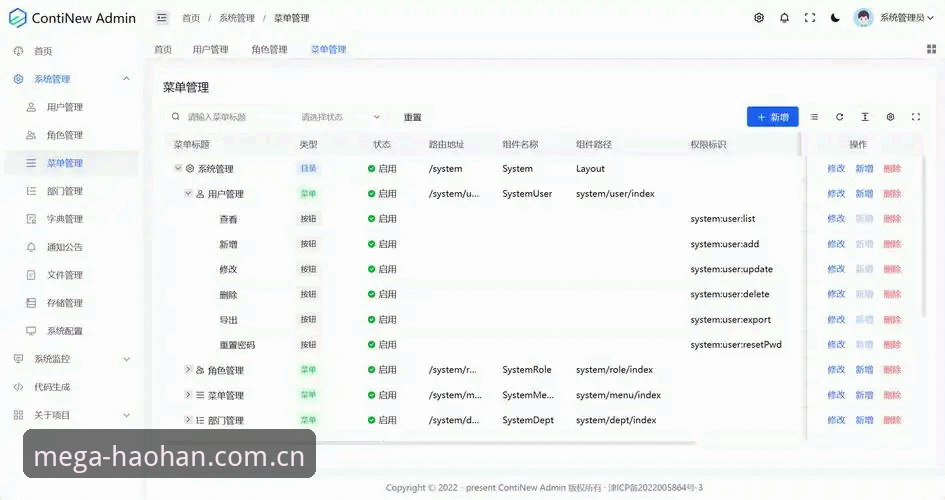Click 新增 for the 系统管理 row
The image size is (945, 500).
click(864, 169)
